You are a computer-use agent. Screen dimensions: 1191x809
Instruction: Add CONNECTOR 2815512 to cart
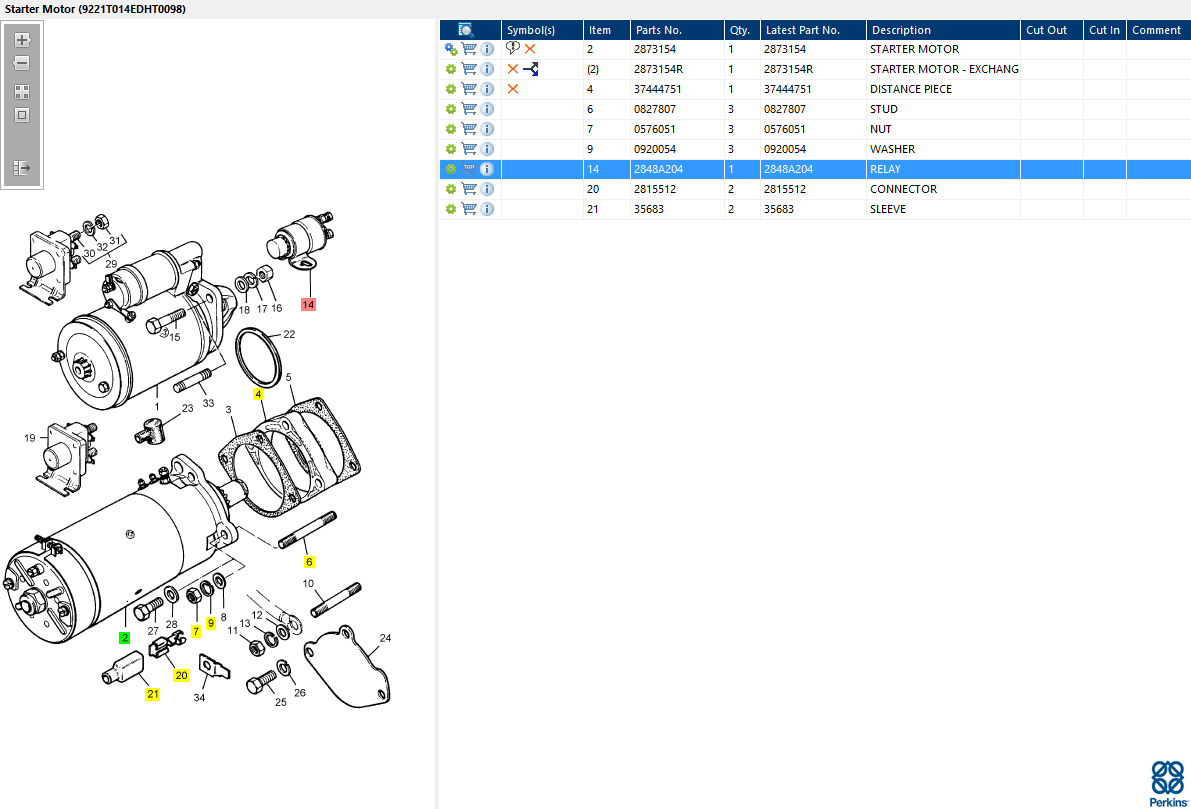point(469,188)
